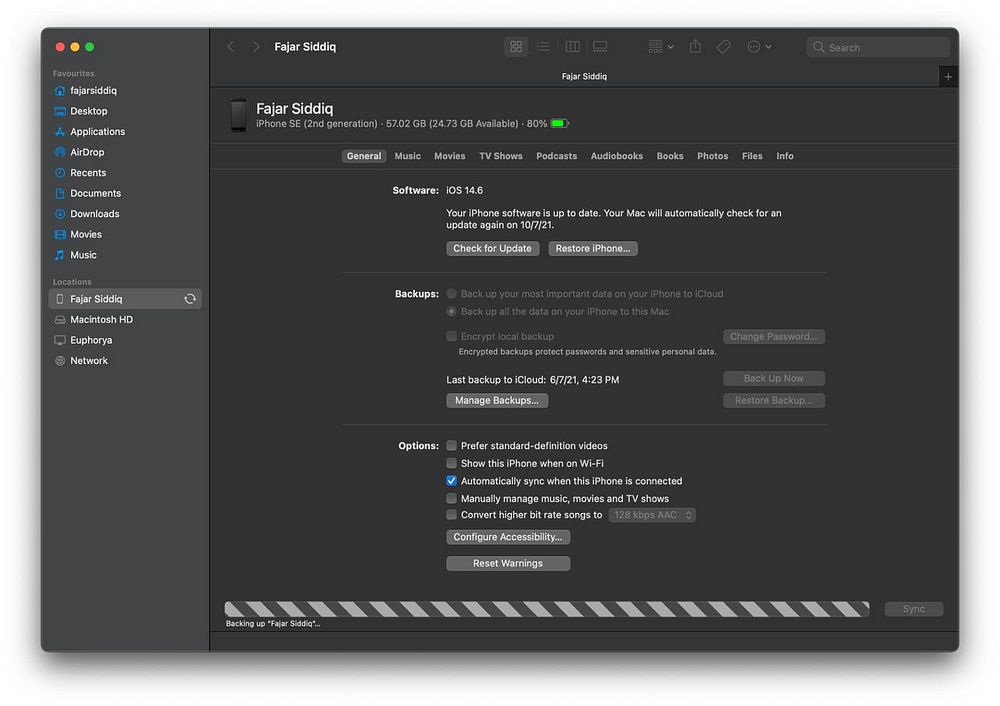Open fajarsiddiq home folder in sidebar
Viewport: 1000px width, 706px height.
pyautogui.click(x=125, y=91)
